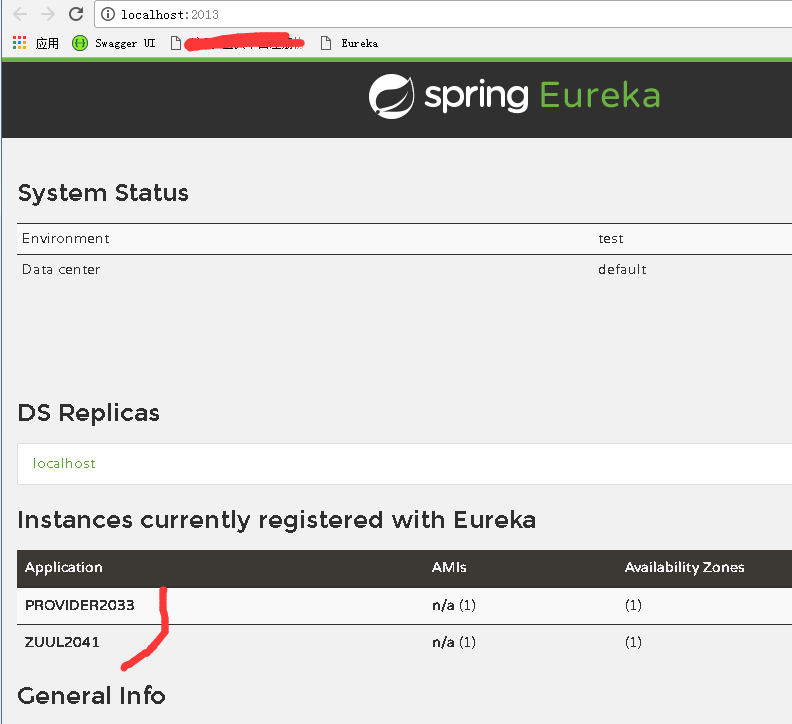Open the Apps grid icon in the bookmarks bar
The image size is (792, 724).
[20, 43]
